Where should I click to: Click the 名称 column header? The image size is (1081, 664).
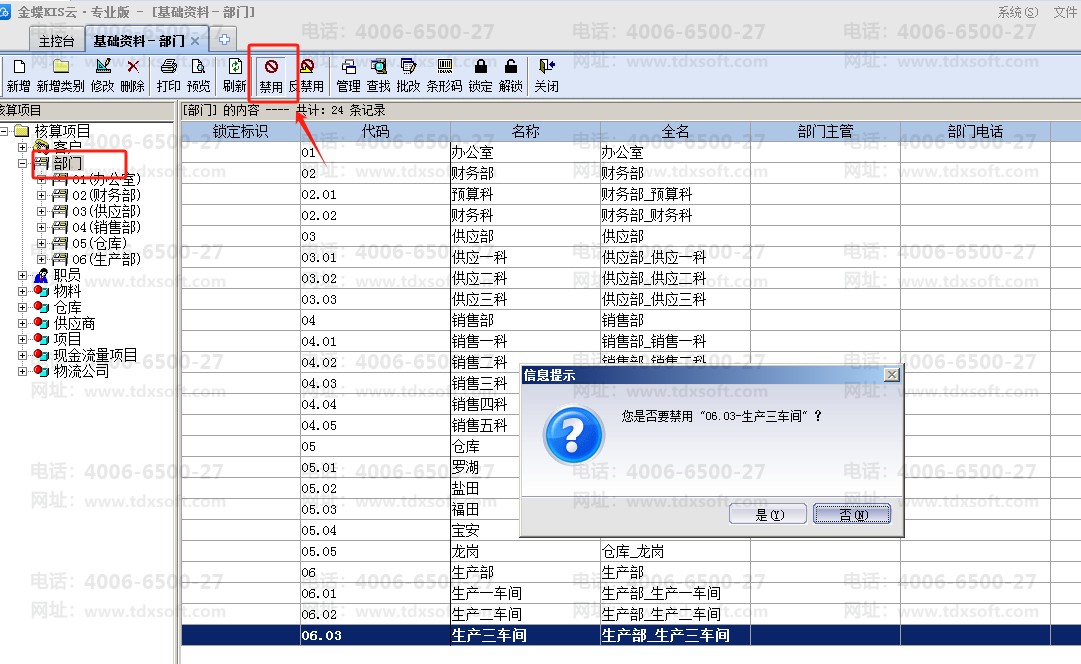pyautogui.click(x=525, y=131)
